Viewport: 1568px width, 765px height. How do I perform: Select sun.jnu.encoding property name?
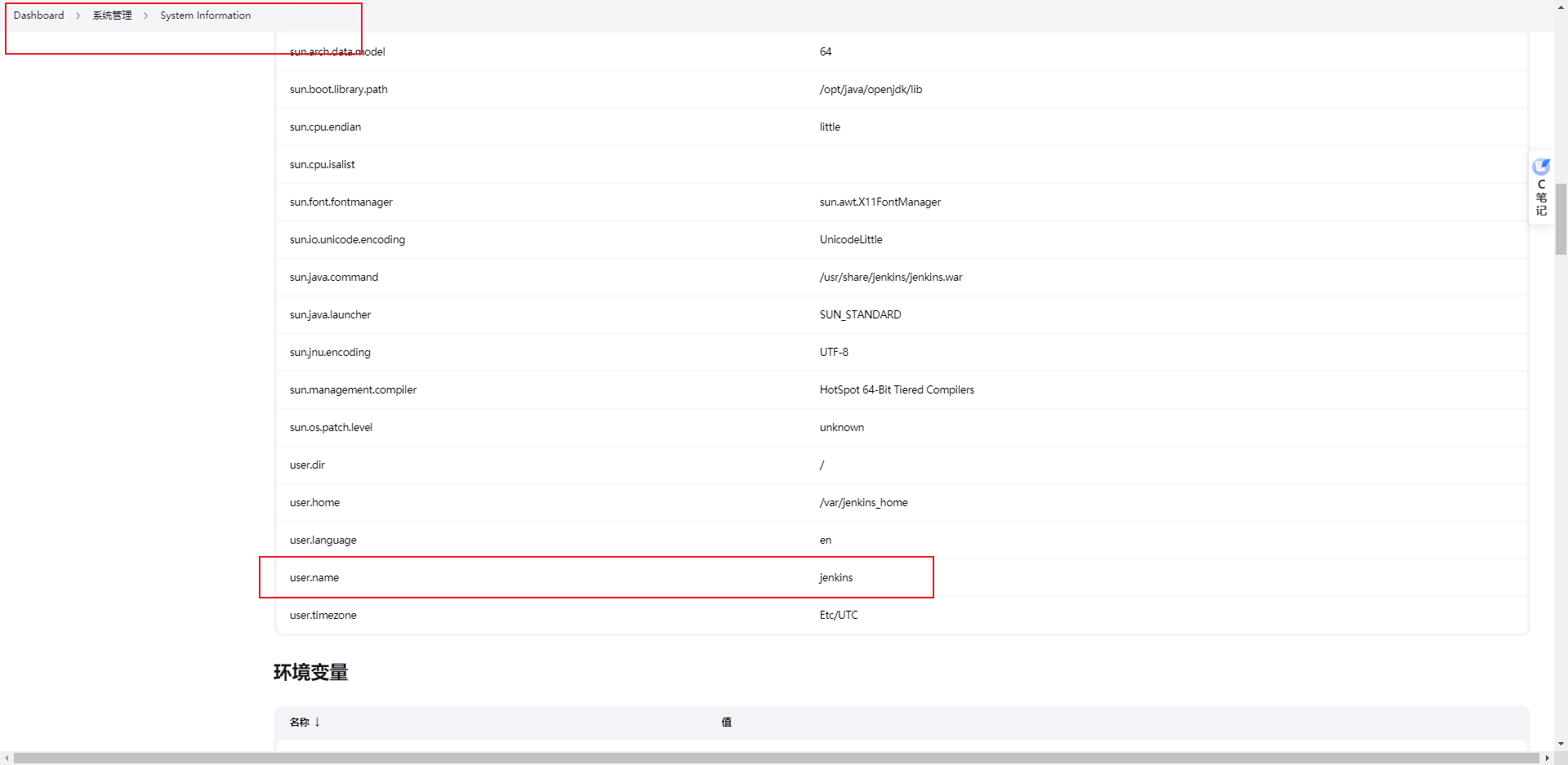point(330,352)
